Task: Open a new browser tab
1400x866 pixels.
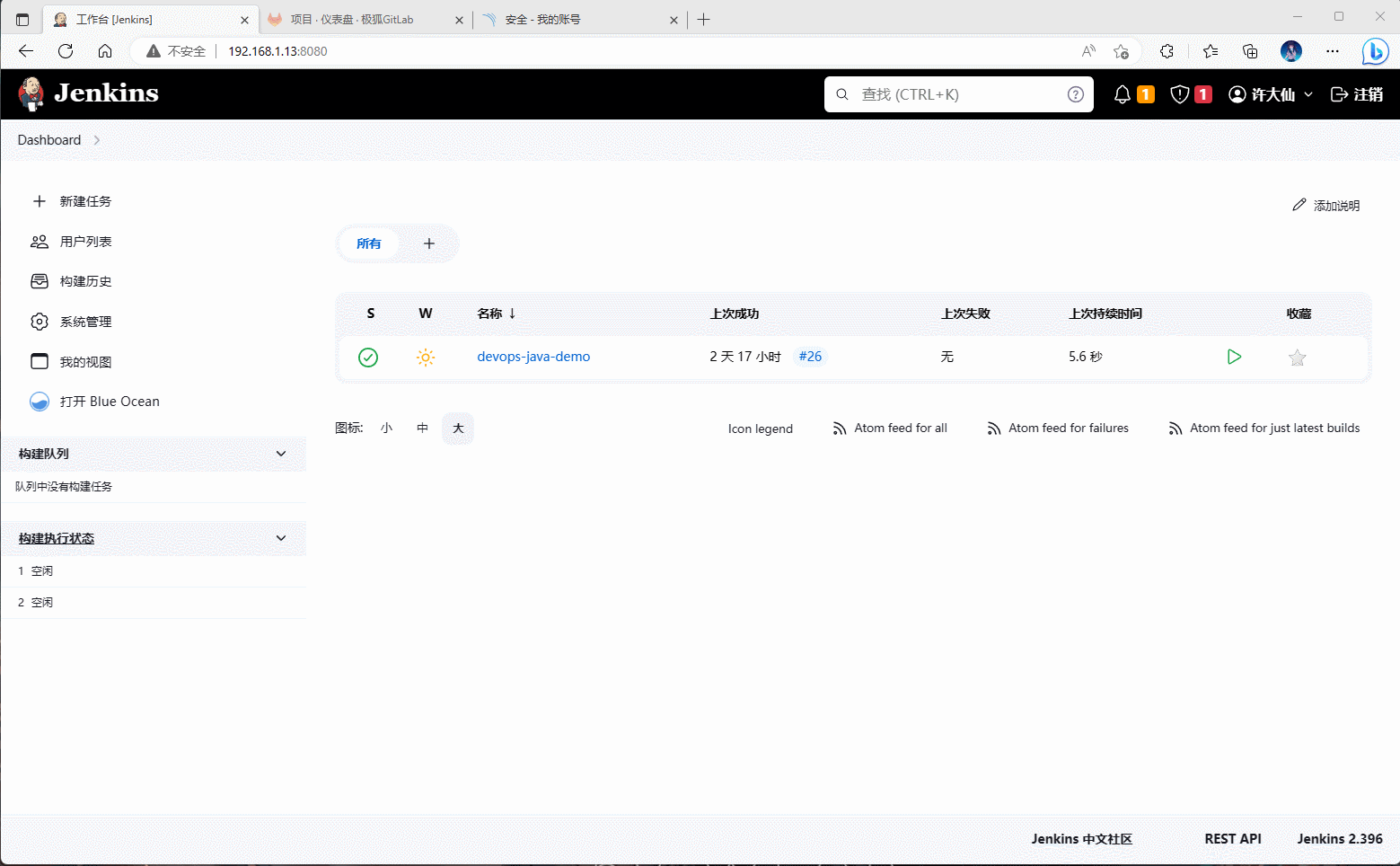Action: [x=704, y=19]
